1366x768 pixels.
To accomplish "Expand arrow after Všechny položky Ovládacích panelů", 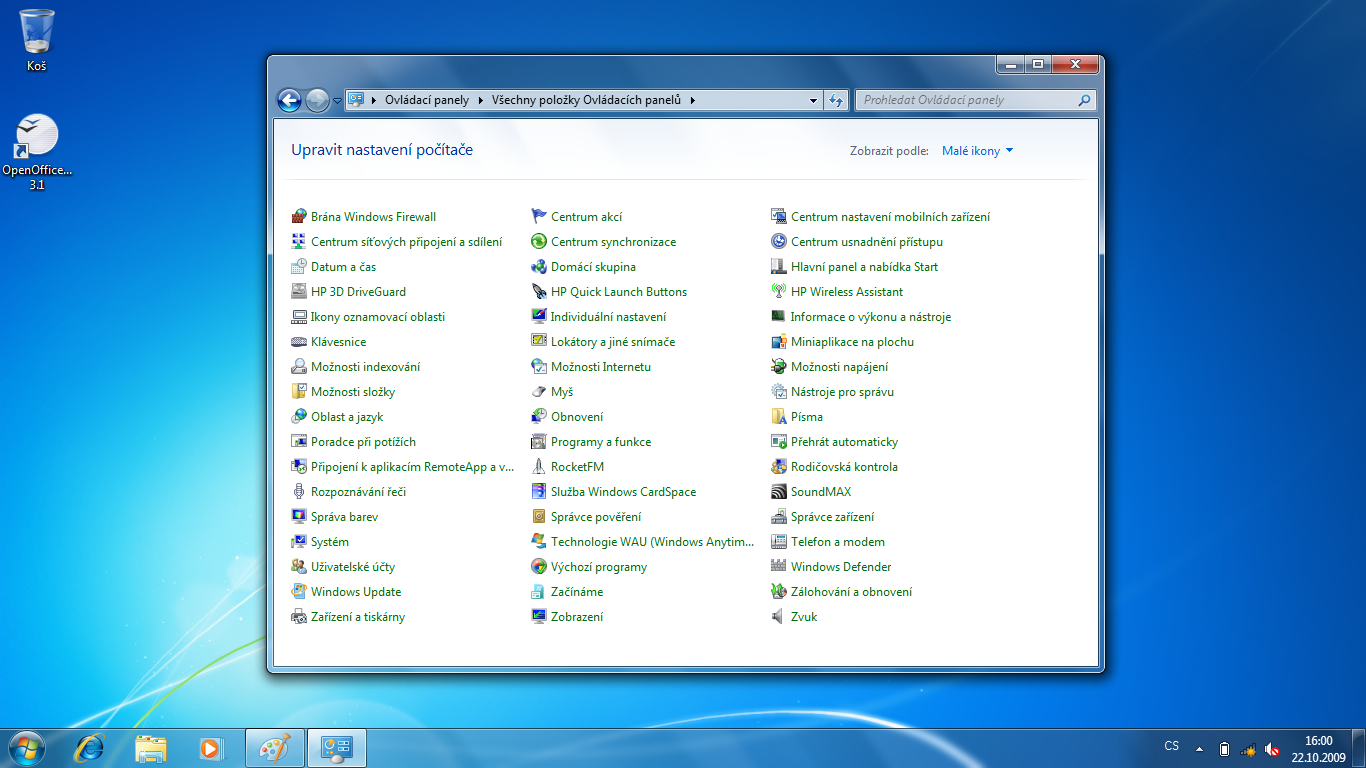I will pos(691,100).
